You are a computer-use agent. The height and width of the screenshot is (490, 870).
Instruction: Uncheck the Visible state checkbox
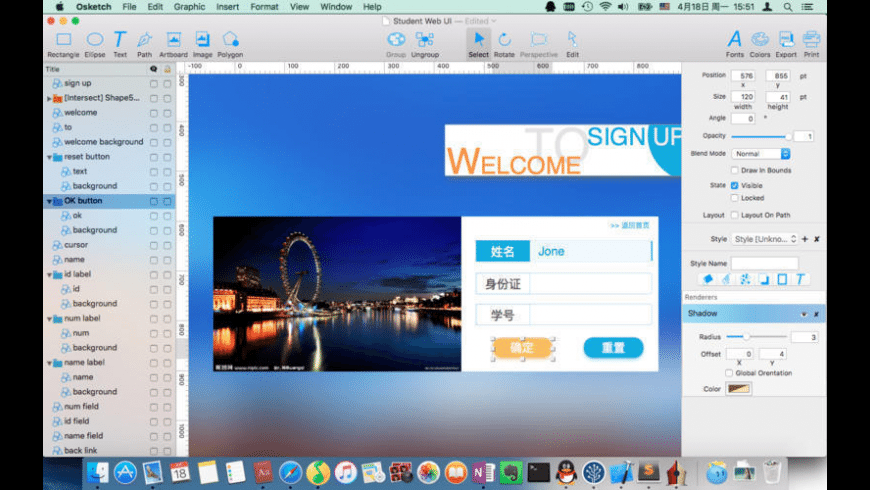coord(735,185)
